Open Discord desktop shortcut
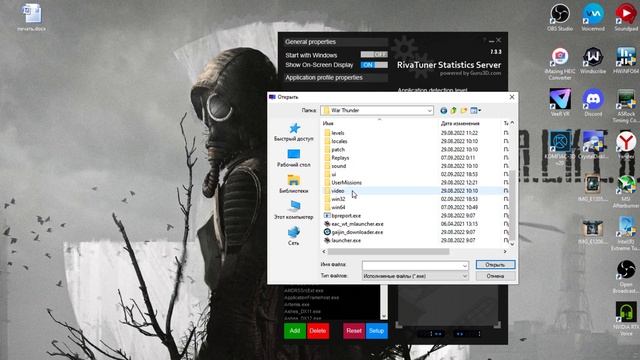The width and height of the screenshot is (640, 360). 593,103
